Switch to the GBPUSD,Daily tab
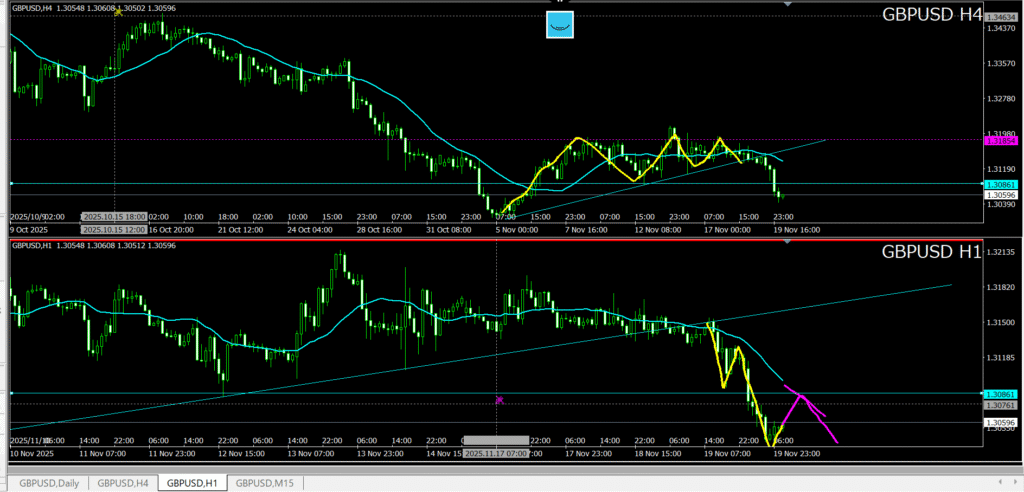 (x=47, y=483)
